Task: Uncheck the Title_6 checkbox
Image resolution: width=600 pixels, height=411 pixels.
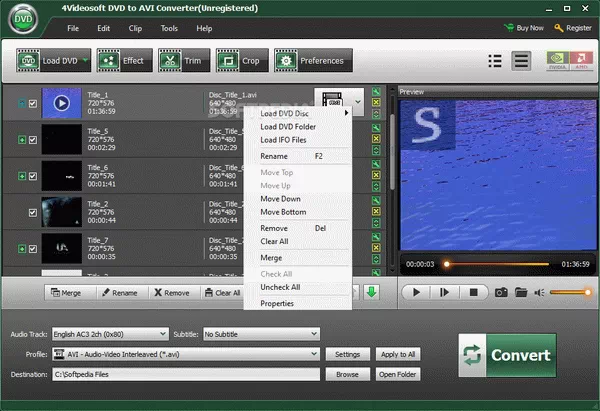Action: (x=33, y=176)
